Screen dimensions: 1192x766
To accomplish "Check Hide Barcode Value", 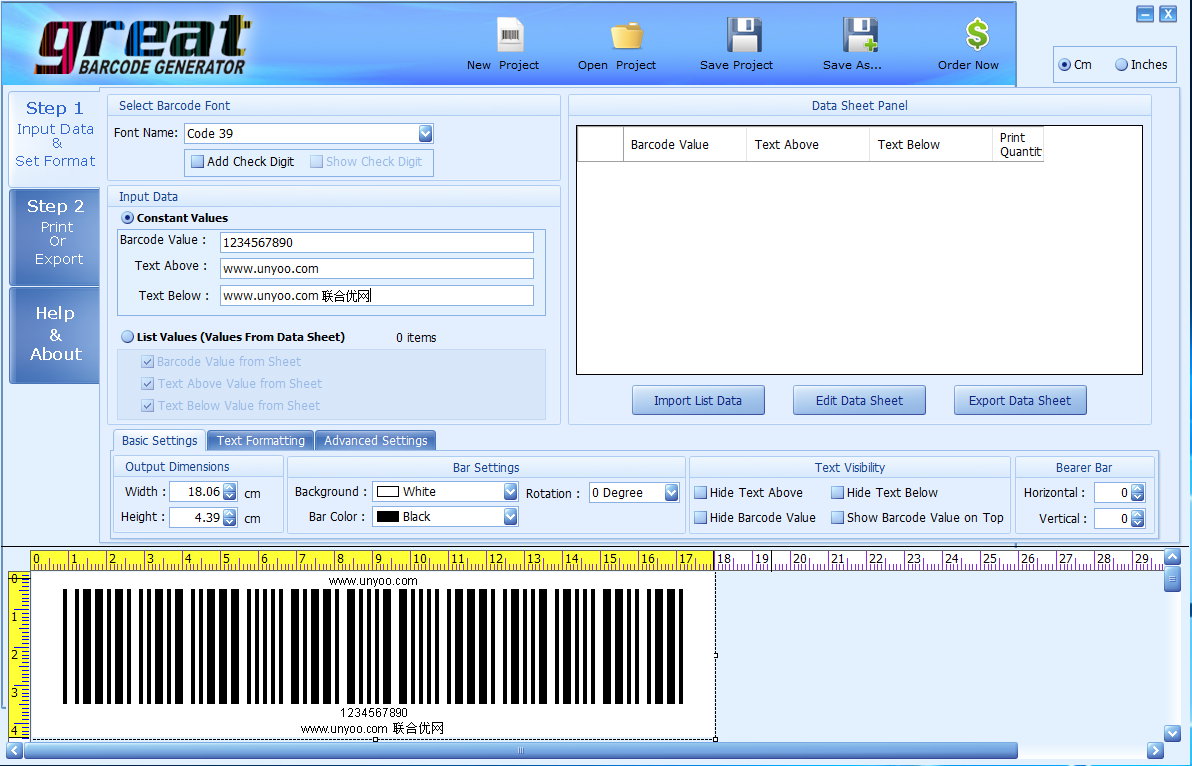I will tap(701, 518).
